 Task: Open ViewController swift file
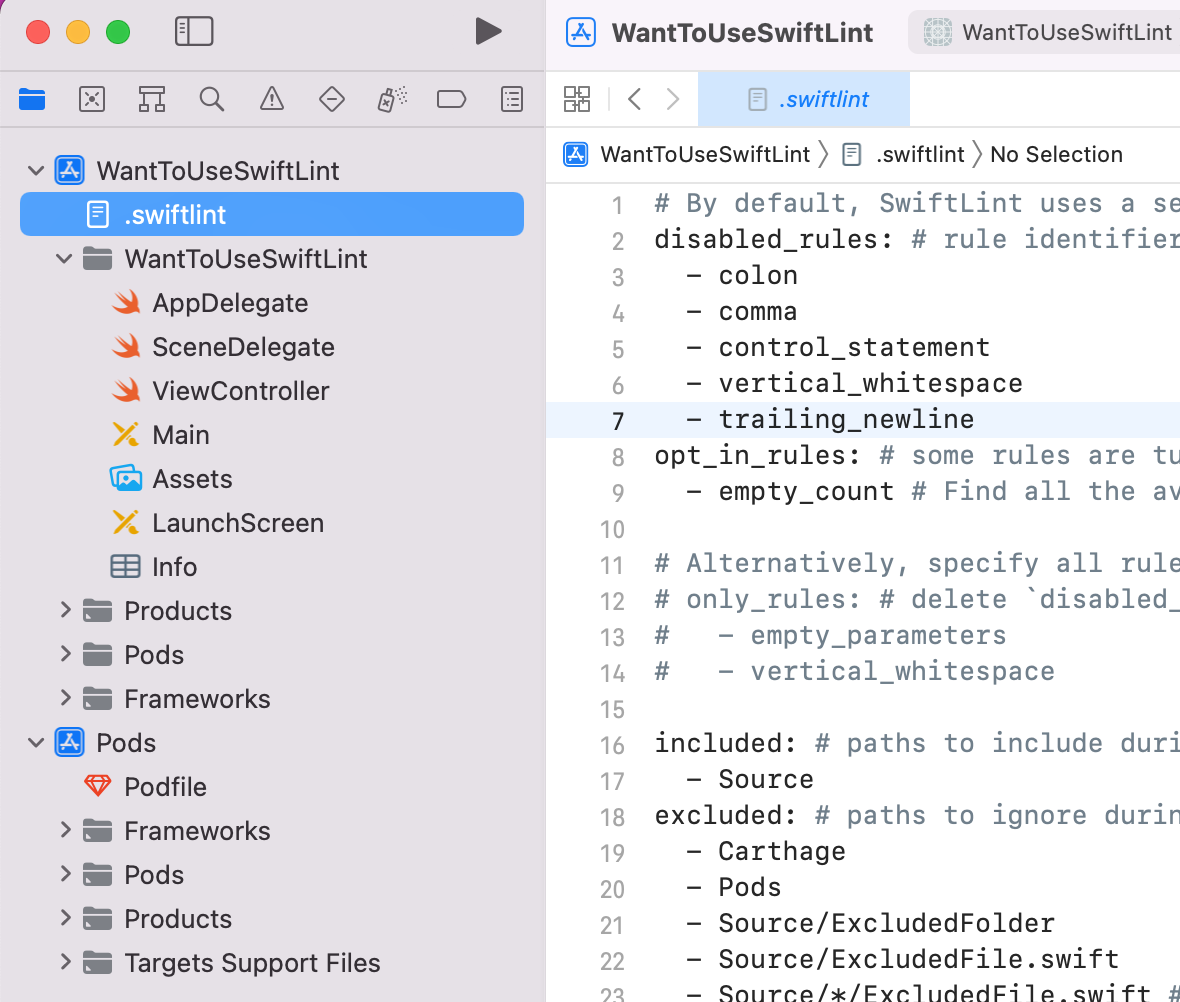click(x=240, y=391)
